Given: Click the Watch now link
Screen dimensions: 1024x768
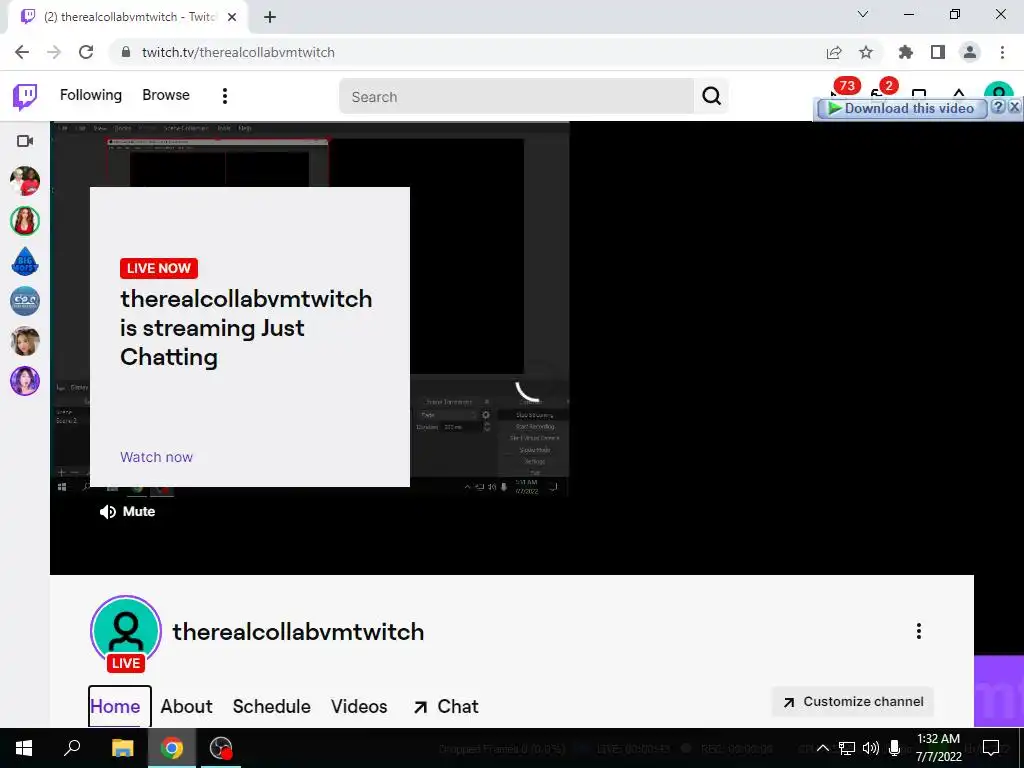Looking at the screenshot, I should pyautogui.click(x=156, y=457).
